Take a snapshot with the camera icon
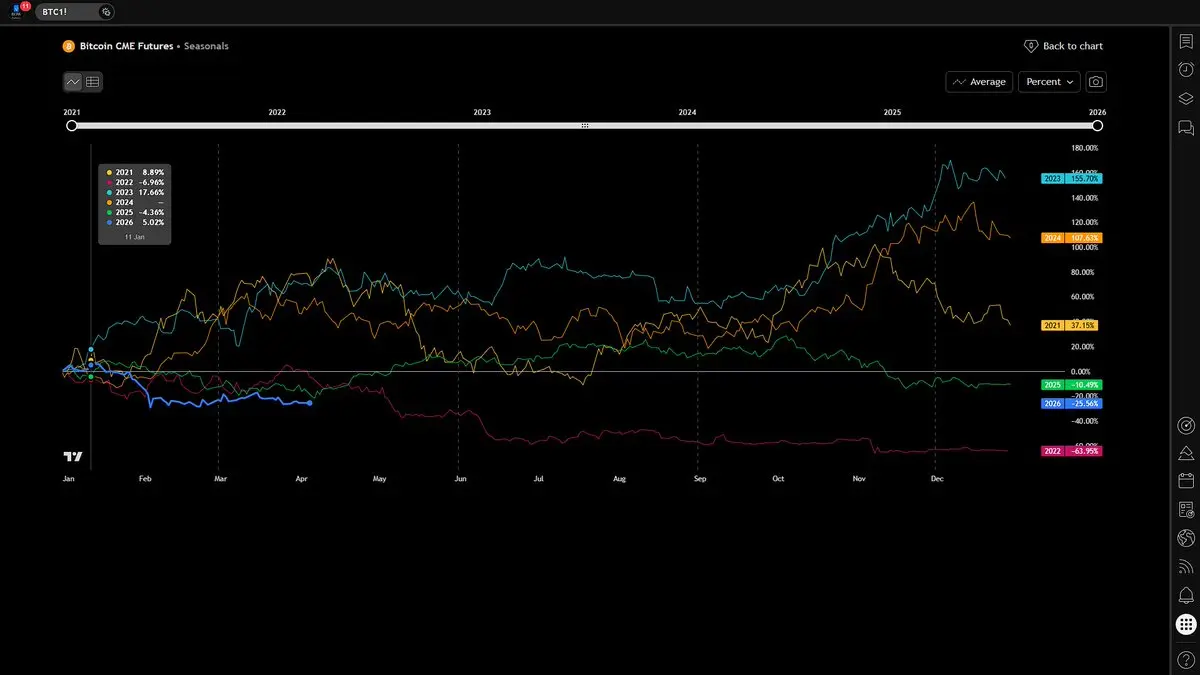 [x=1096, y=82]
